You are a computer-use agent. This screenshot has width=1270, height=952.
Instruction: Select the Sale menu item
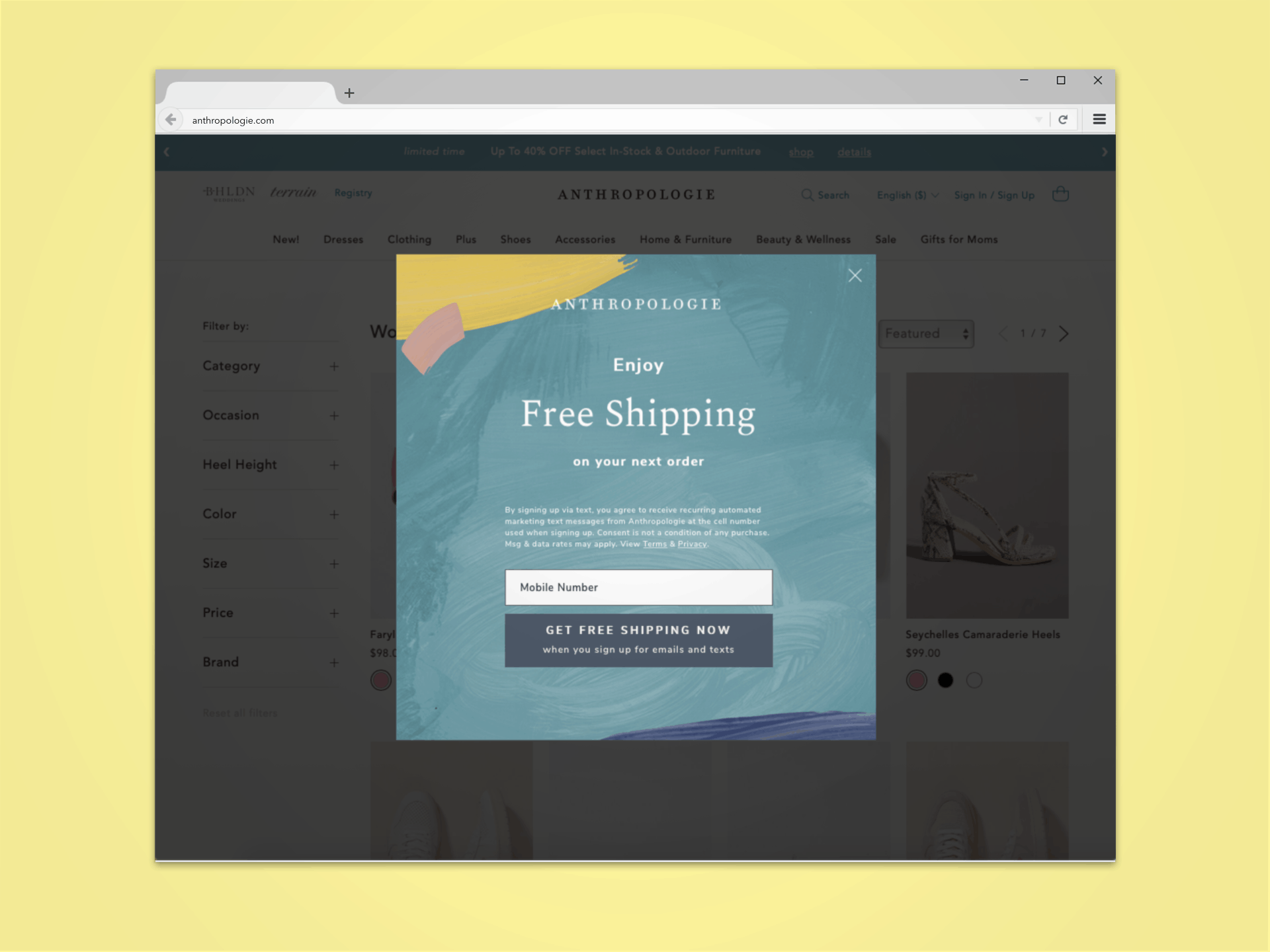click(x=884, y=240)
